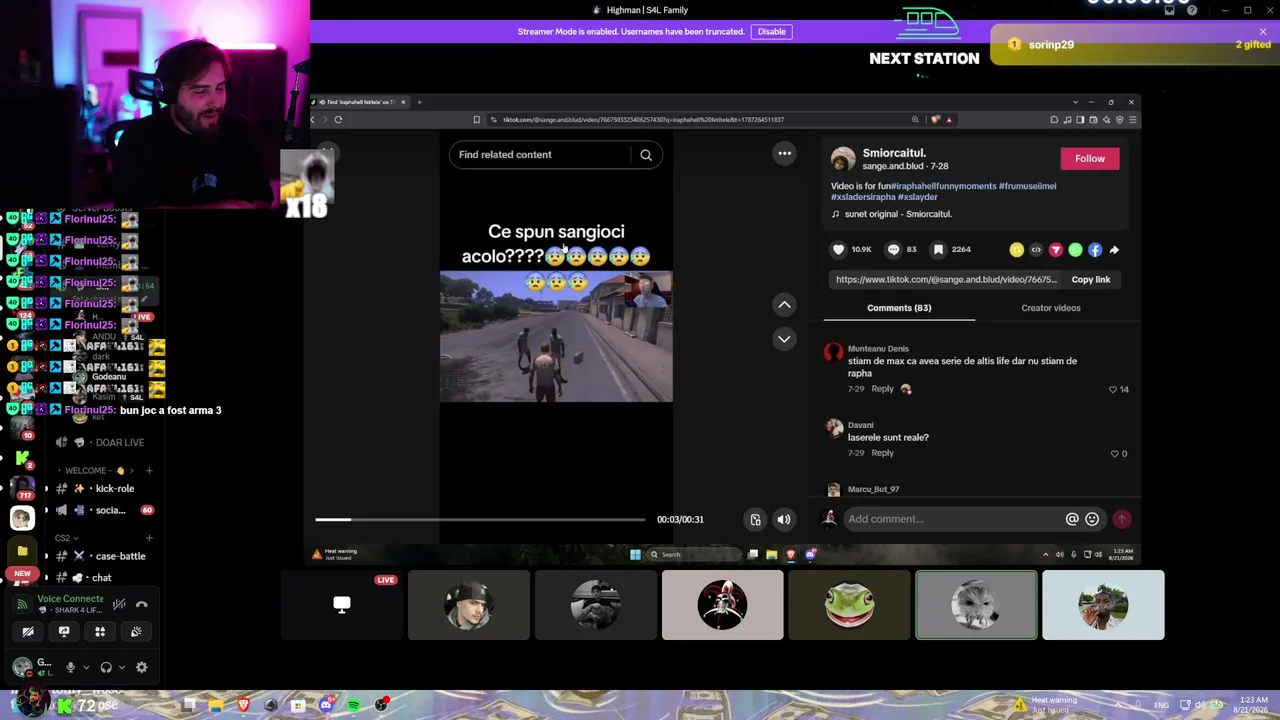The height and width of the screenshot is (720, 1280).
Task: Click Smiorcaitul profile avatar
Action: tap(843, 159)
